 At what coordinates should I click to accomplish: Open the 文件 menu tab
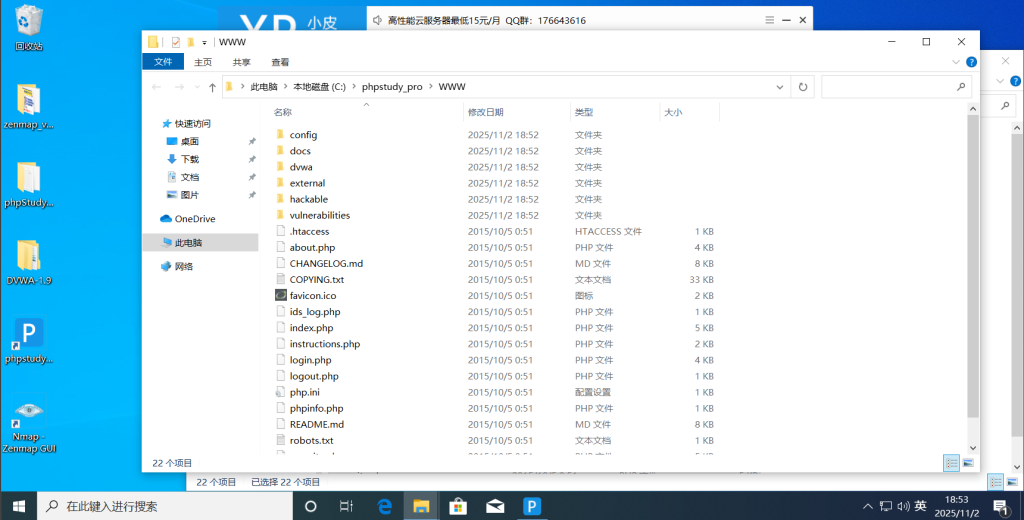point(163,62)
